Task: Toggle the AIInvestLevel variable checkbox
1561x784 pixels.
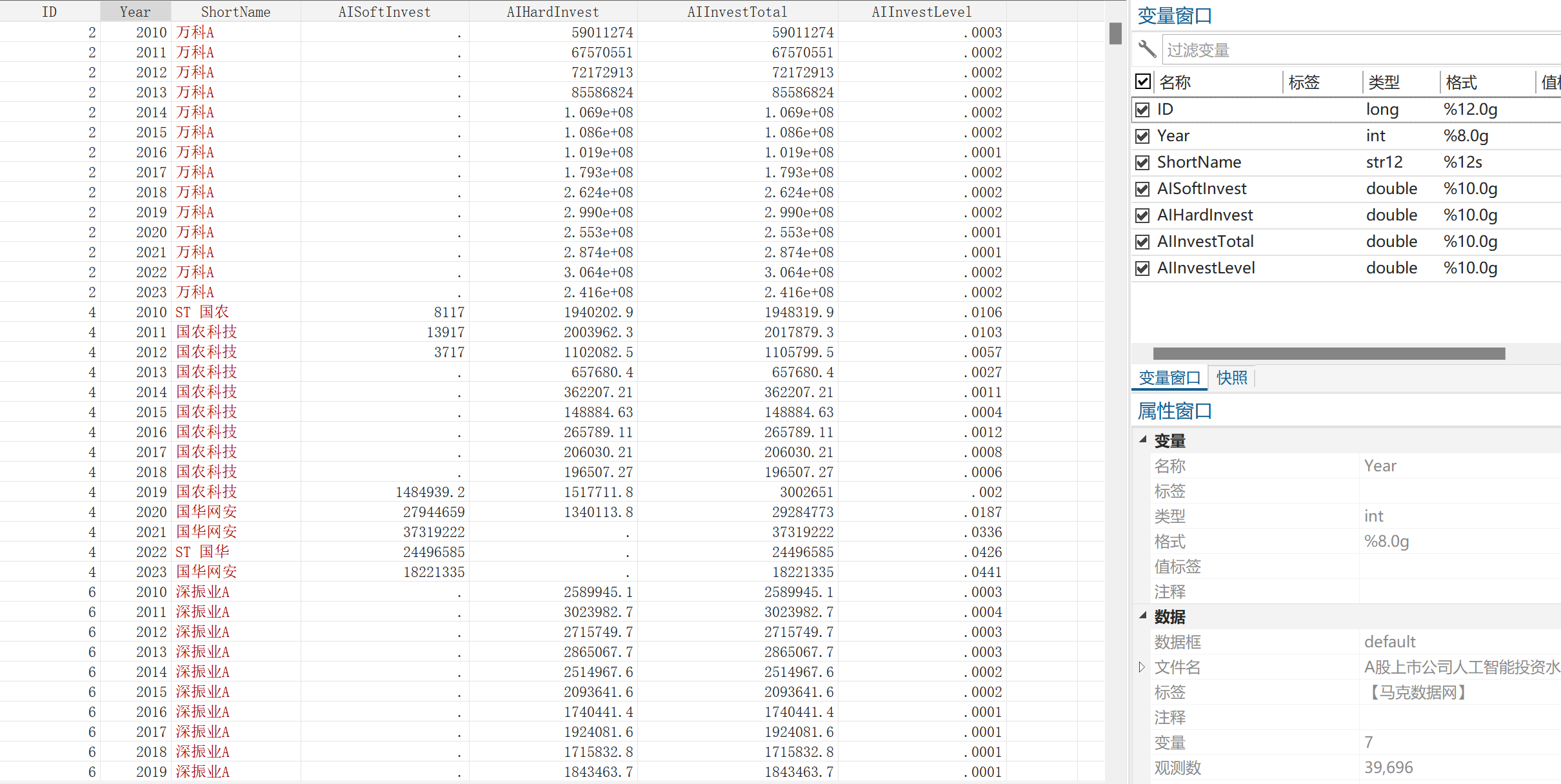Action: click(x=1142, y=268)
